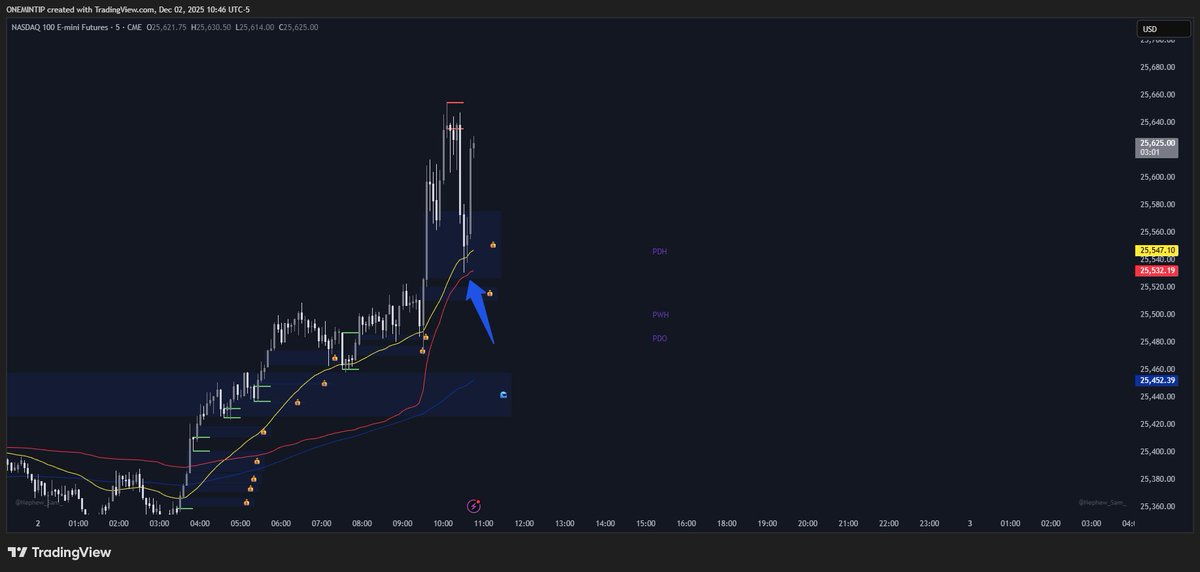
Task: Click the 25,600.00 price axis label
Action: tap(1156, 178)
